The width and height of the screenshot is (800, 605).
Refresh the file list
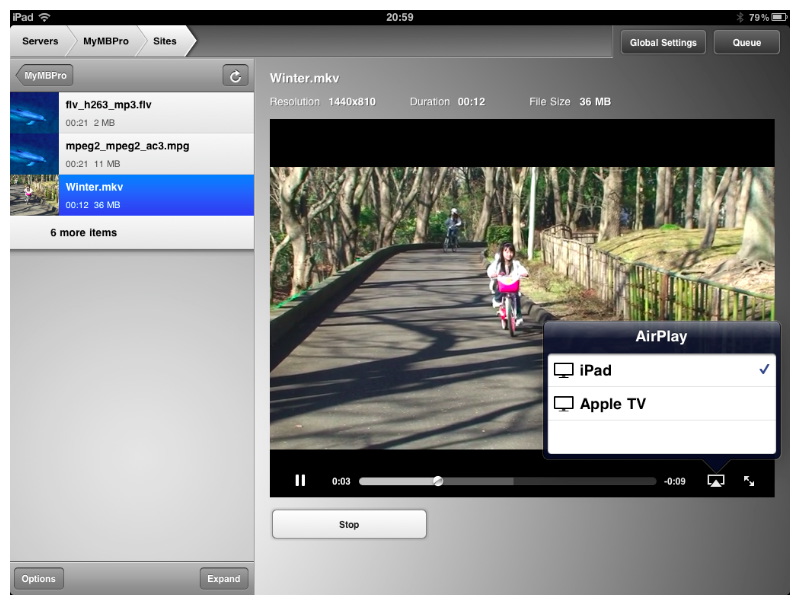click(x=235, y=76)
